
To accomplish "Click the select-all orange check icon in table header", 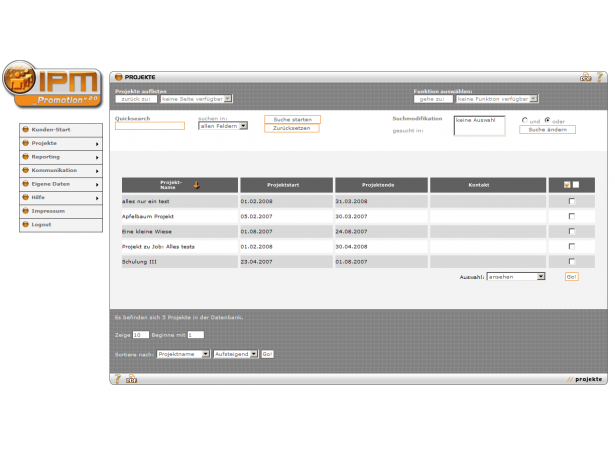I will (567, 185).
